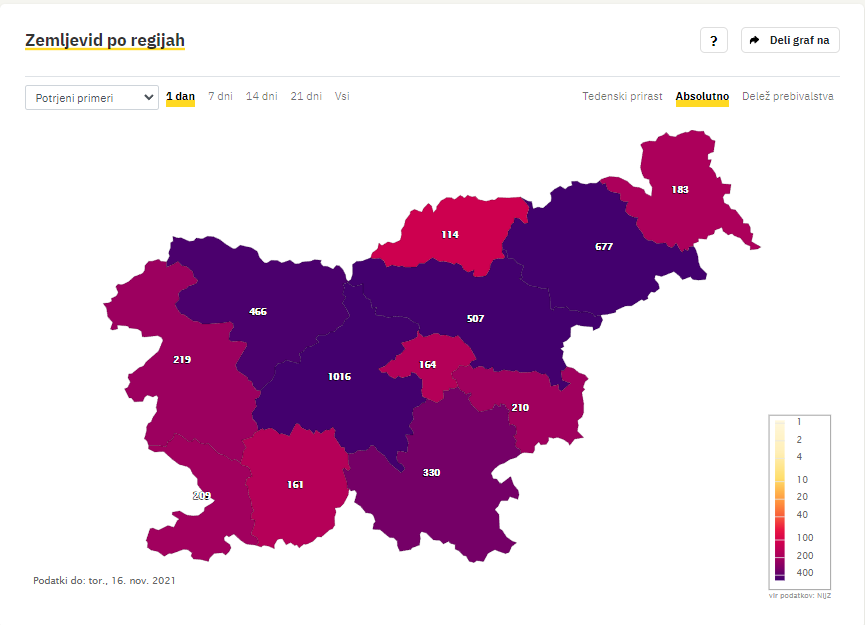The image size is (865, 625).
Task: Select Vsi time range
Action: click(342, 97)
